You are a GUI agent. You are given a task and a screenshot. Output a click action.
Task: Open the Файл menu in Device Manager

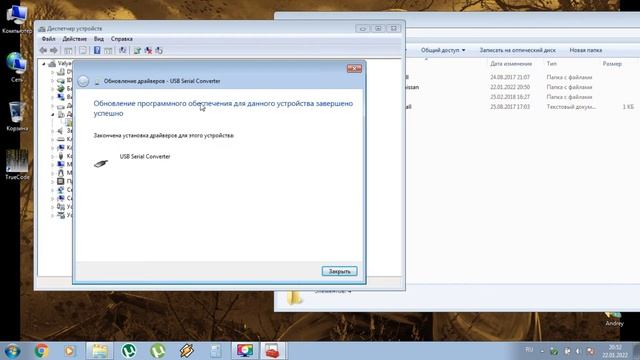tap(49, 39)
